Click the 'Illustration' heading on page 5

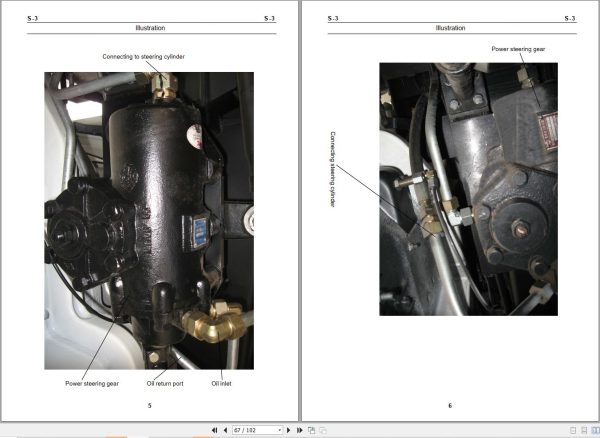(150, 28)
